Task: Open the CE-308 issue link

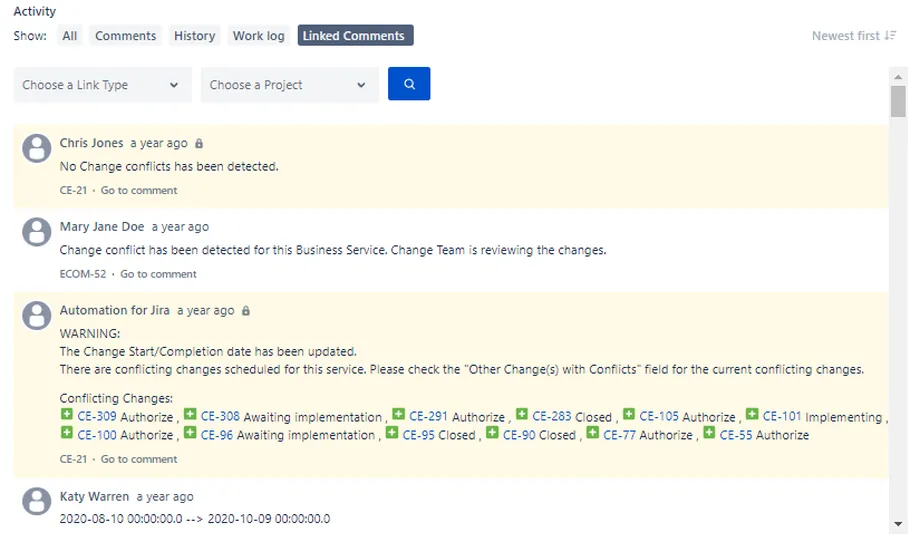Action: pyautogui.click(x=220, y=416)
